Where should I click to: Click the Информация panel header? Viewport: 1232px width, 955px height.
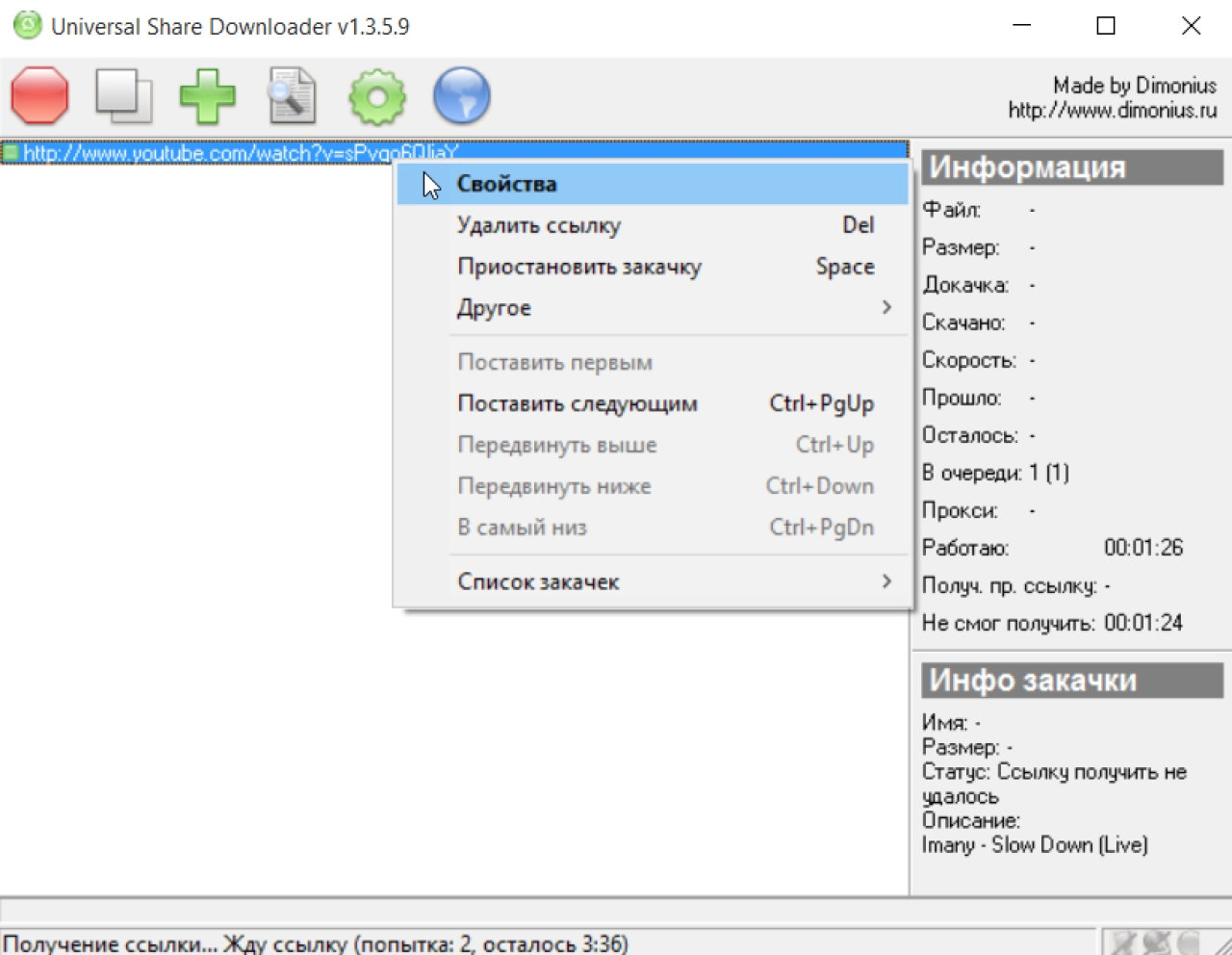click(1072, 168)
